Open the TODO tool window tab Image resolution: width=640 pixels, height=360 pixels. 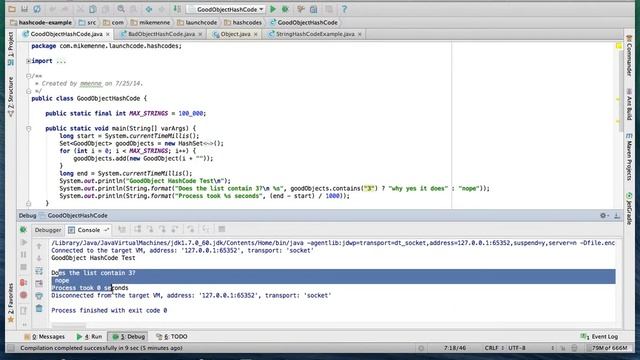[x=172, y=337]
